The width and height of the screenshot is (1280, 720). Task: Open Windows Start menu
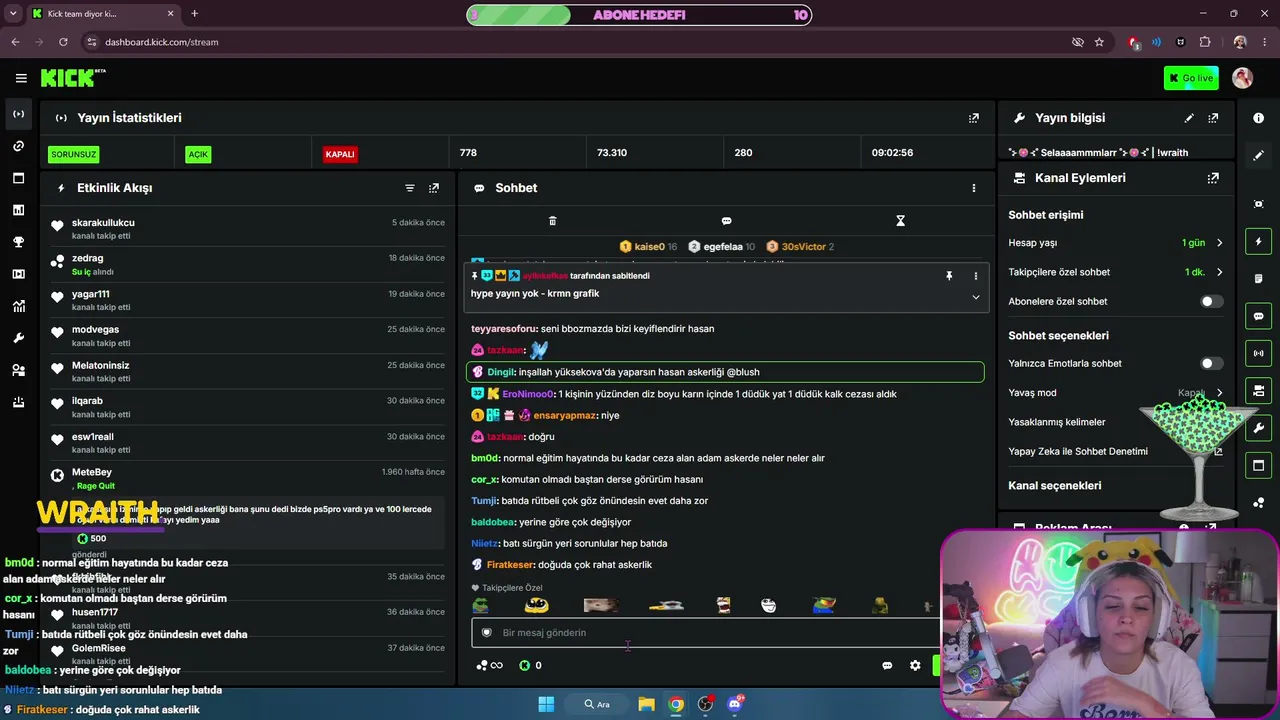pos(546,704)
